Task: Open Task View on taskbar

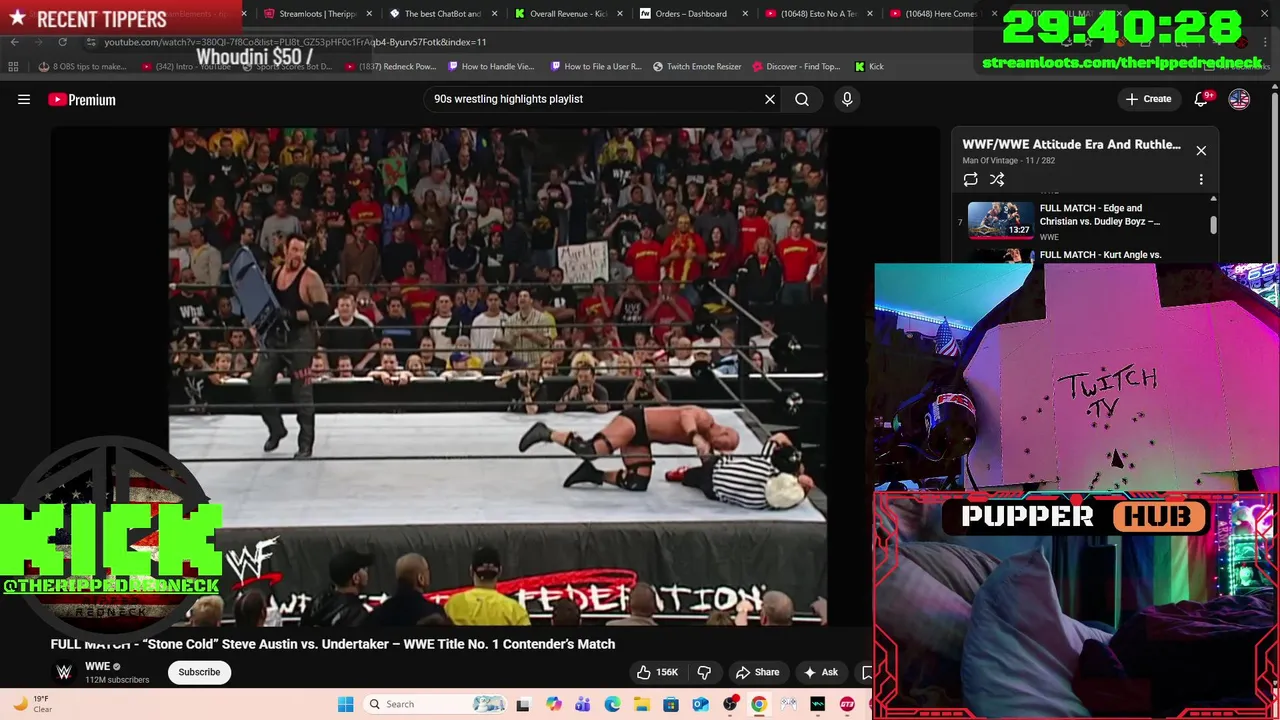Action: click(x=522, y=704)
